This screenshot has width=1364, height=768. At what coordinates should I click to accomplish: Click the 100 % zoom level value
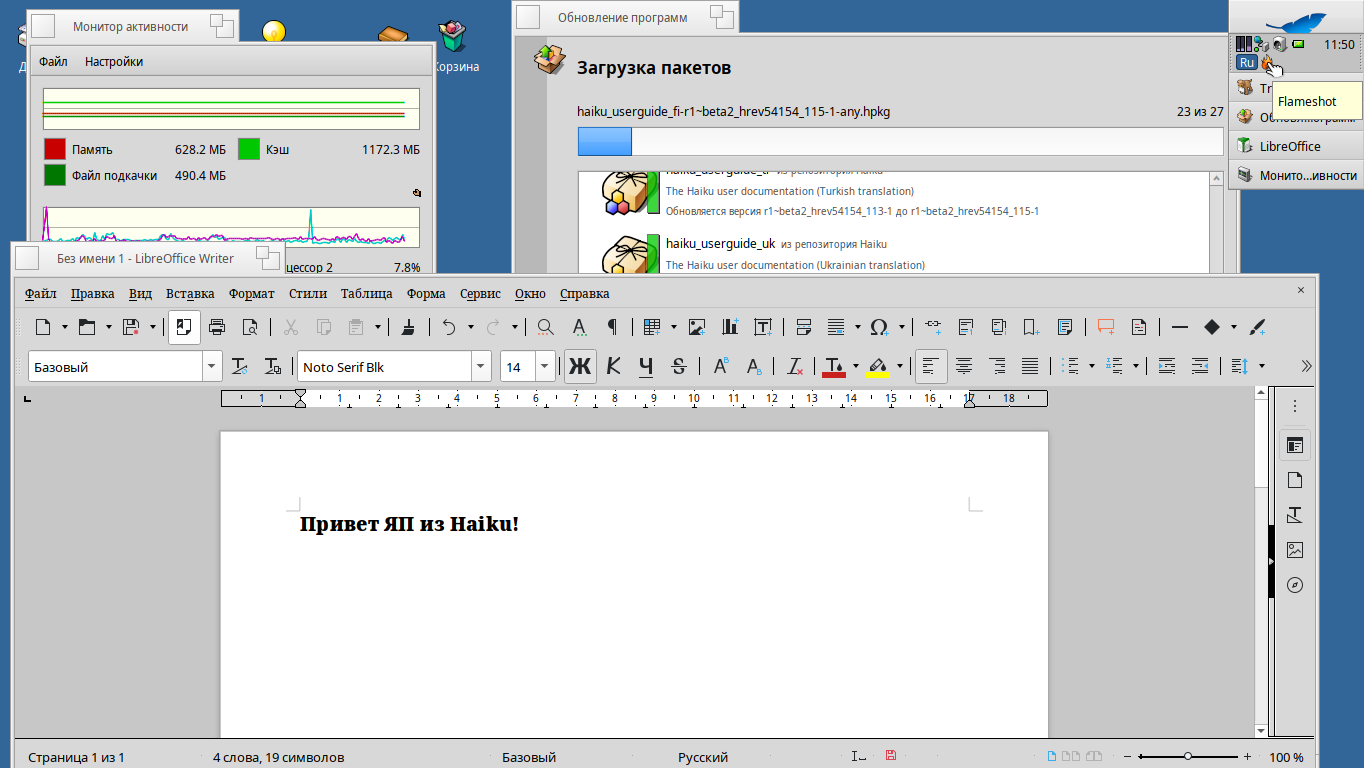(x=1287, y=758)
